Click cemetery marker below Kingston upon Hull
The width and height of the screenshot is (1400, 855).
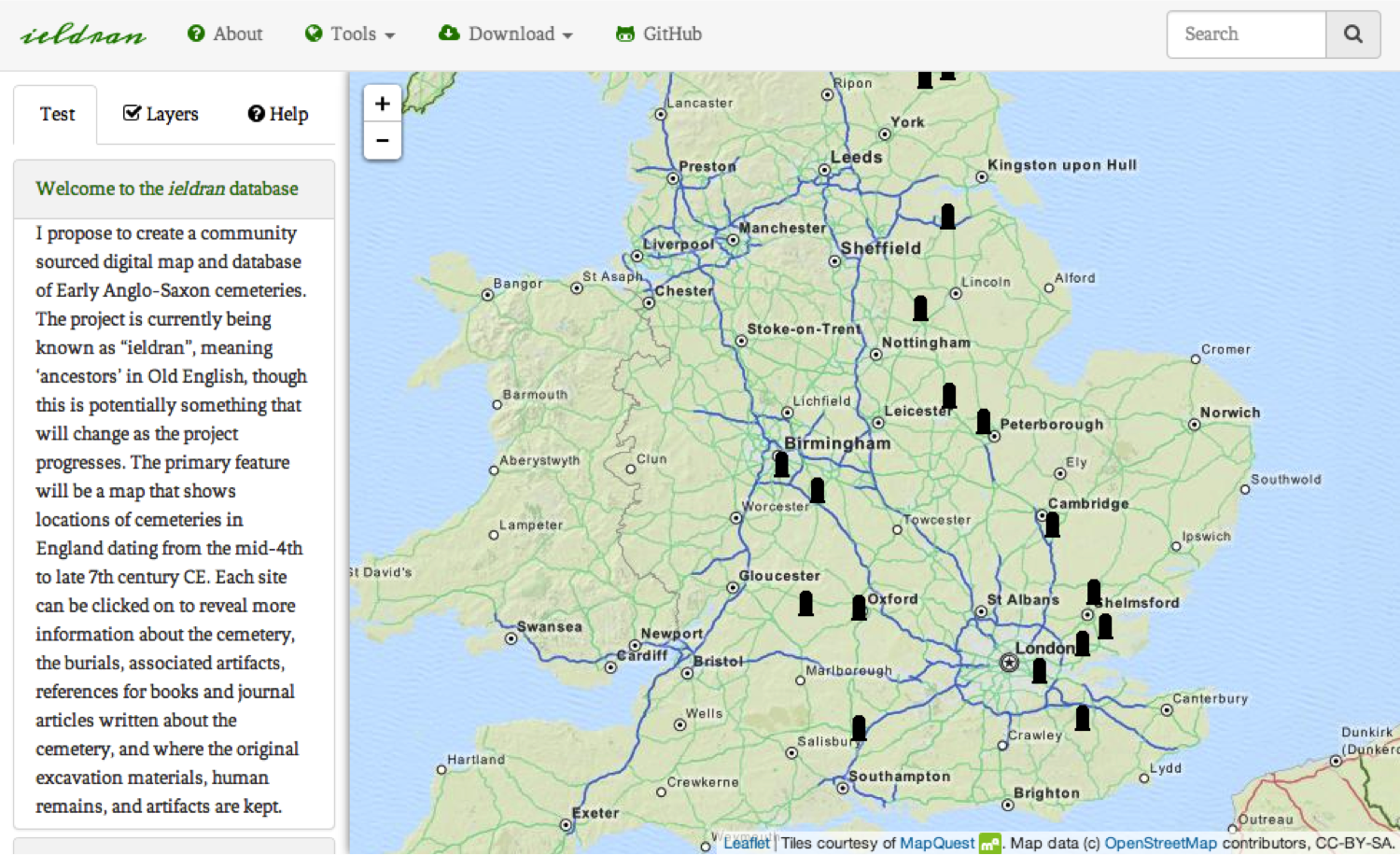tap(947, 217)
